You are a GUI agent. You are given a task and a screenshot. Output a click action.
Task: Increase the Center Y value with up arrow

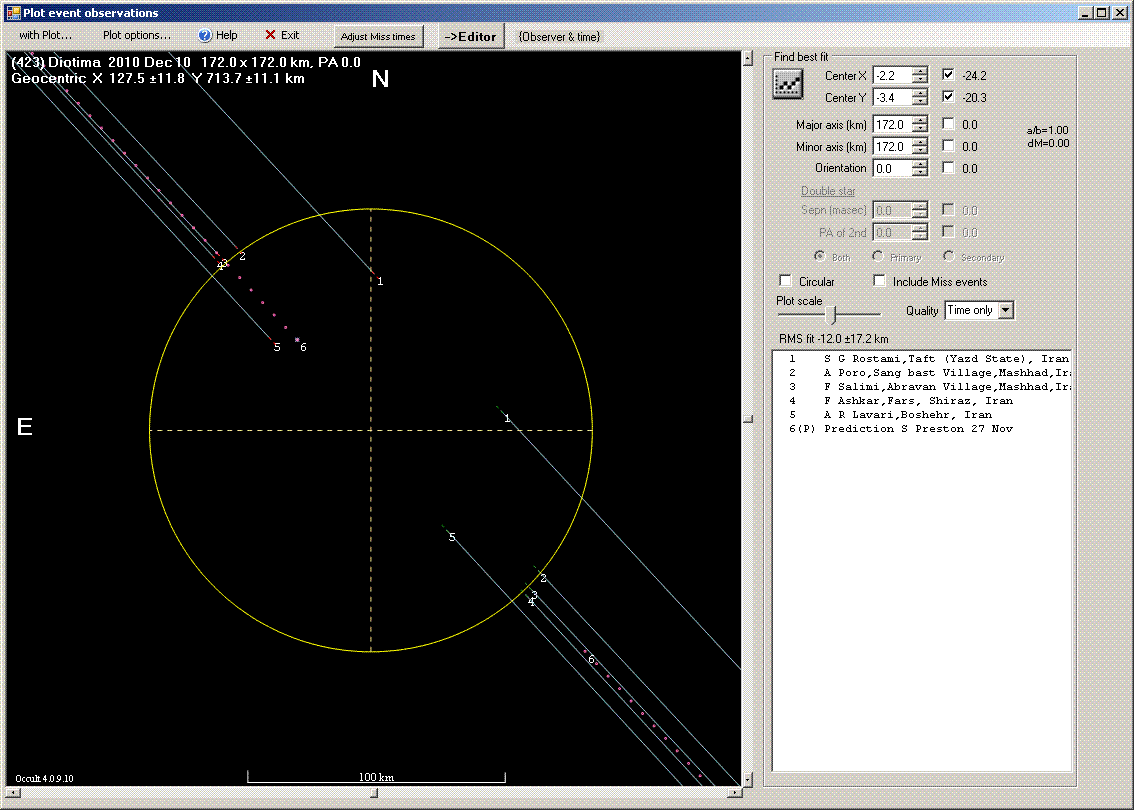(x=919, y=93)
